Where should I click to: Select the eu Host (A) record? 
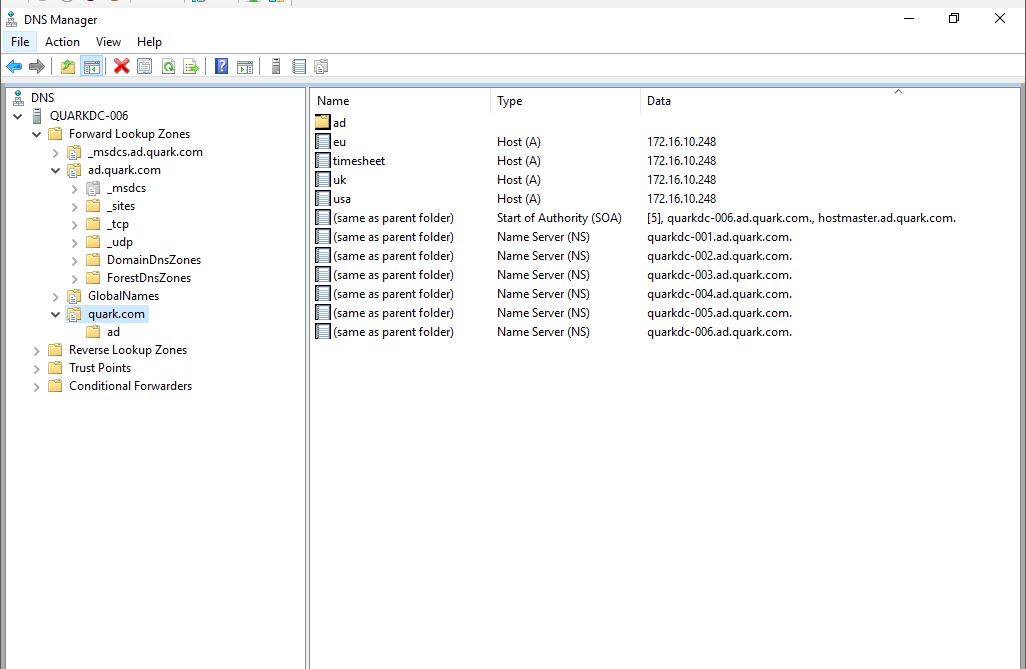click(340, 141)
